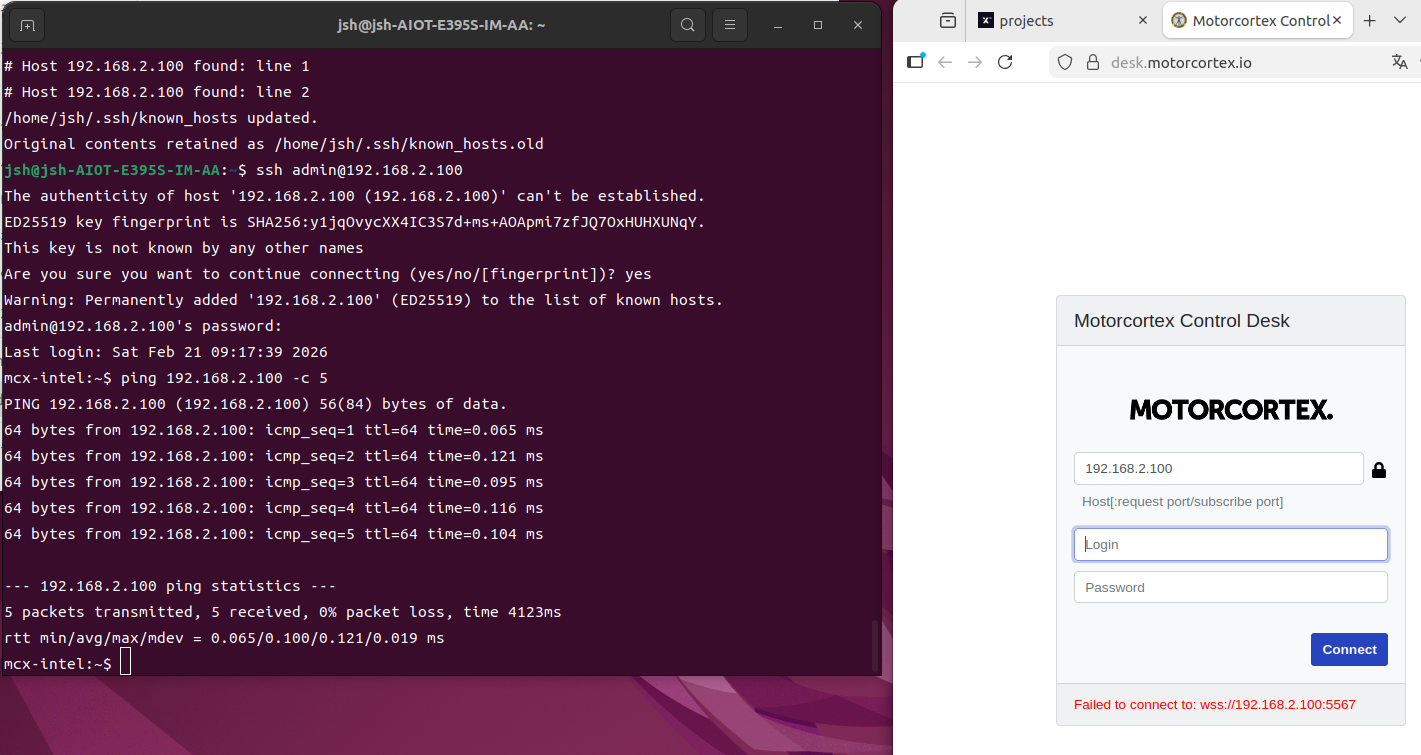Expand the list all tabs chevron
The height and width of the screenshot is (755, 1421).
[x=1400, y=20]
